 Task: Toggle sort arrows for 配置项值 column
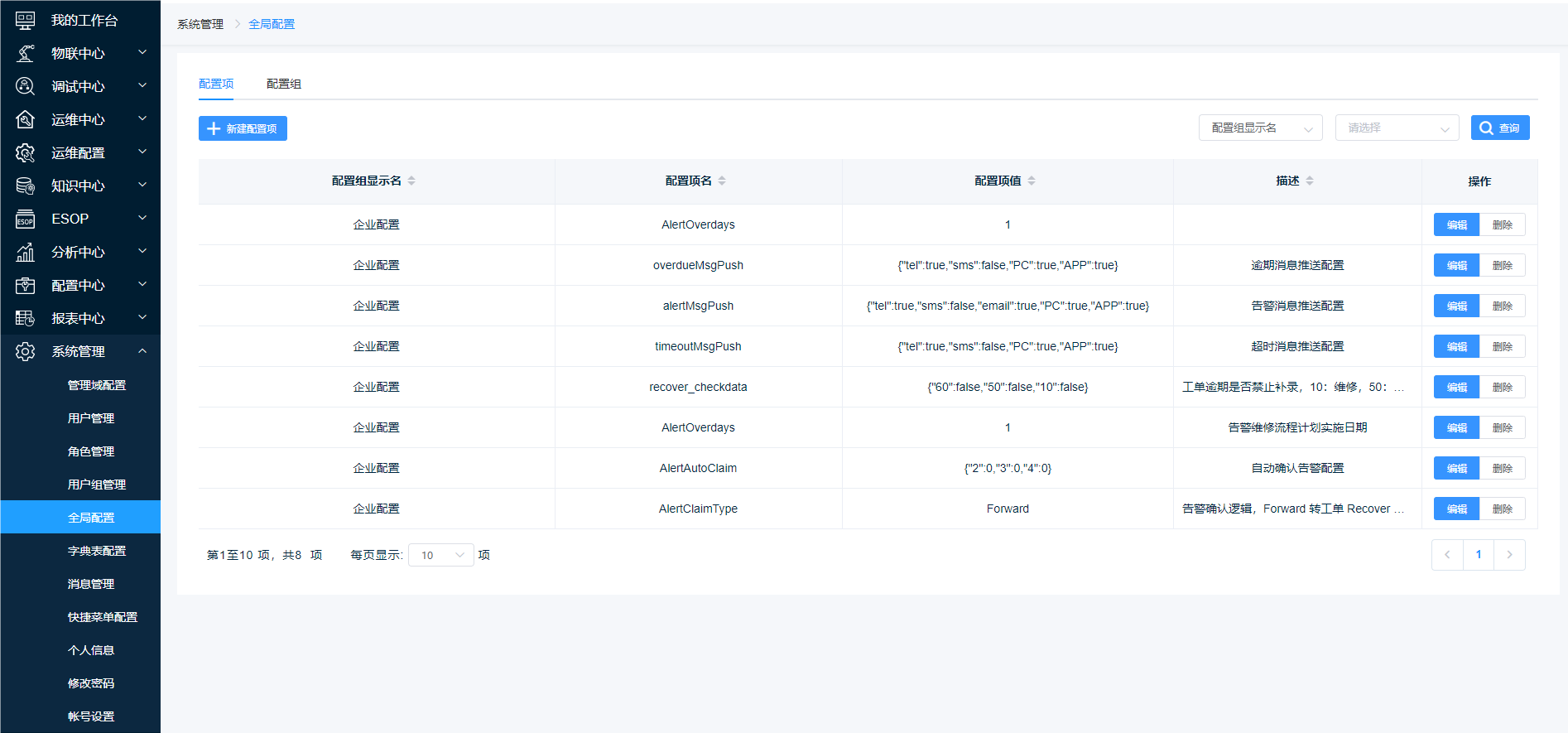click(x=1032, y=181)
